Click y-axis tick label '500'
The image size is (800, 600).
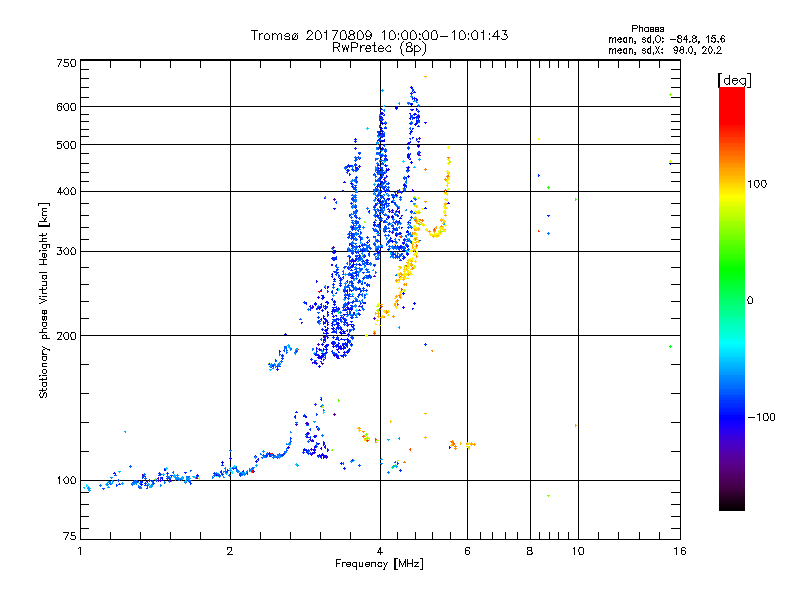(66, 145)
